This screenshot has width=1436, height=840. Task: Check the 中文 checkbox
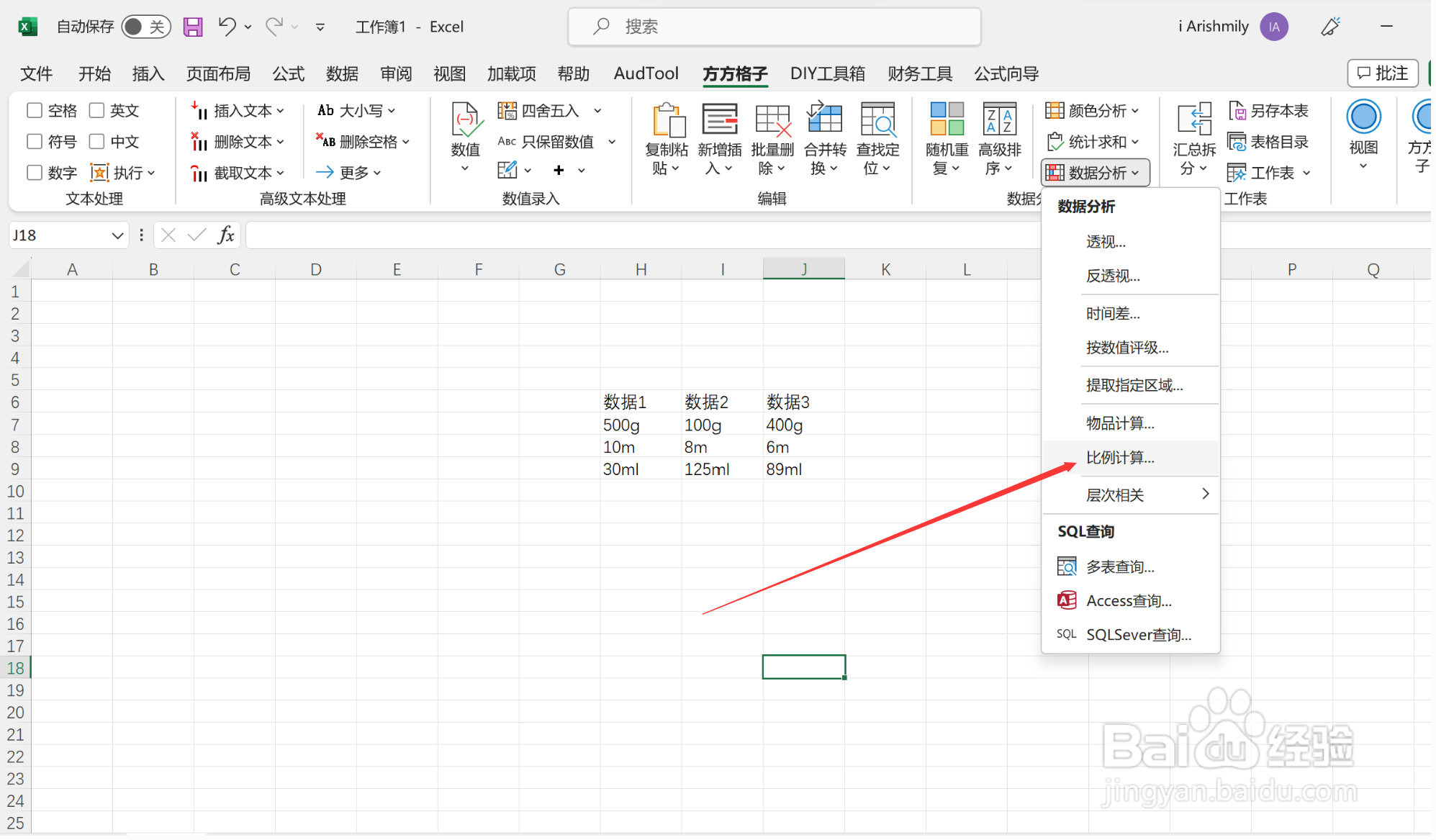pyautogui.click(x=96, y=141)
